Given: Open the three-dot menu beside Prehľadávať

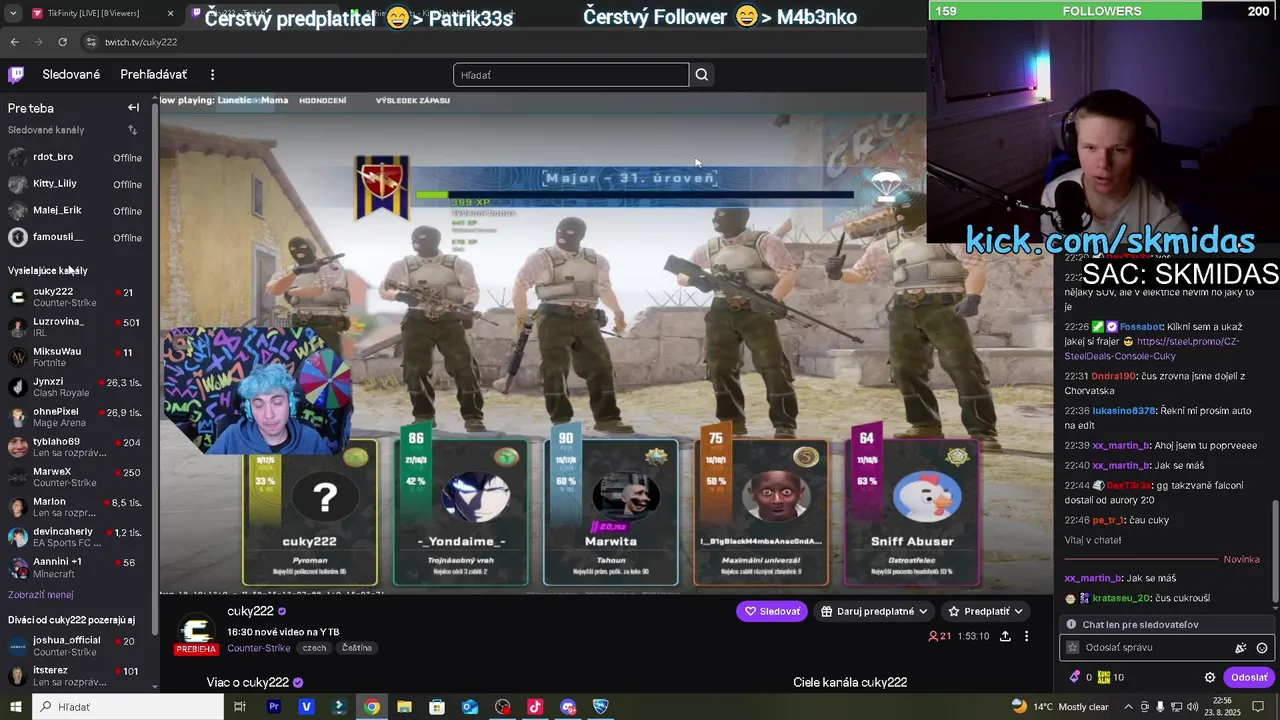Looking at the screenshot, I should pyautogui.click(x=212, y=75).
